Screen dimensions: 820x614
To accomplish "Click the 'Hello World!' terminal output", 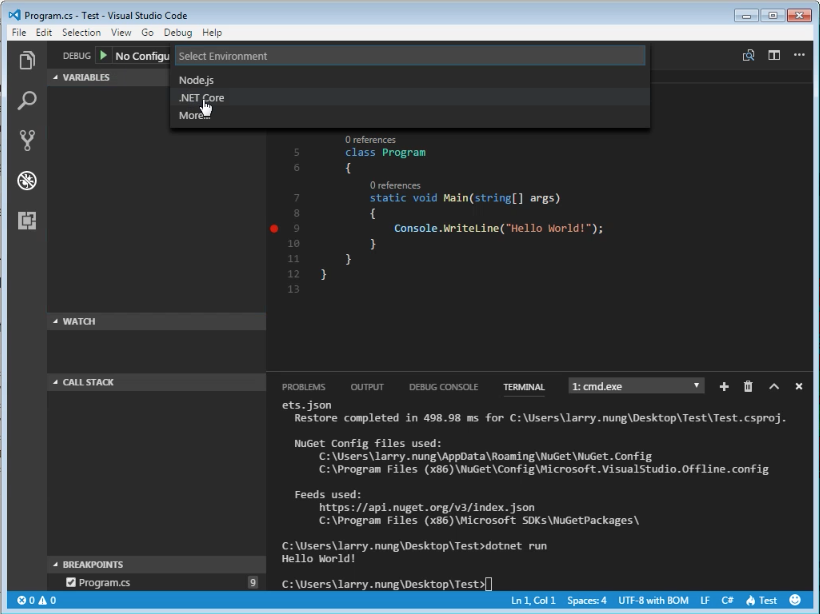I will click(x=318, y=559).
